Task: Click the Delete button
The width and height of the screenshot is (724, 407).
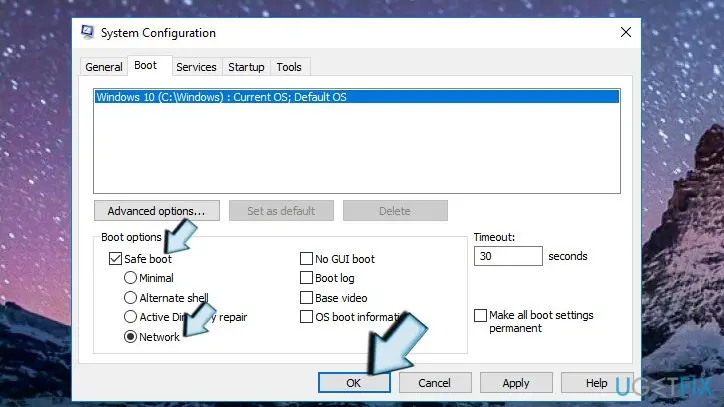Action: (x=395, y=211)
